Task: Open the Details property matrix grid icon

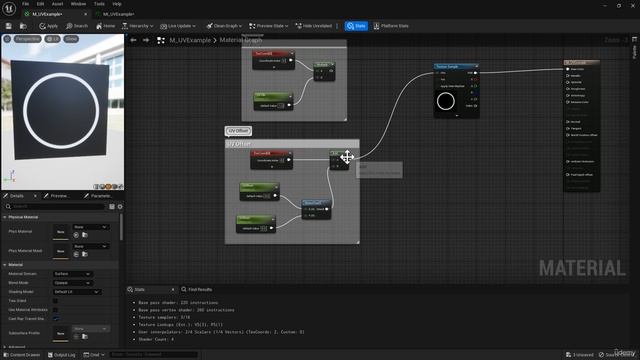Action: tap(112, 207)
